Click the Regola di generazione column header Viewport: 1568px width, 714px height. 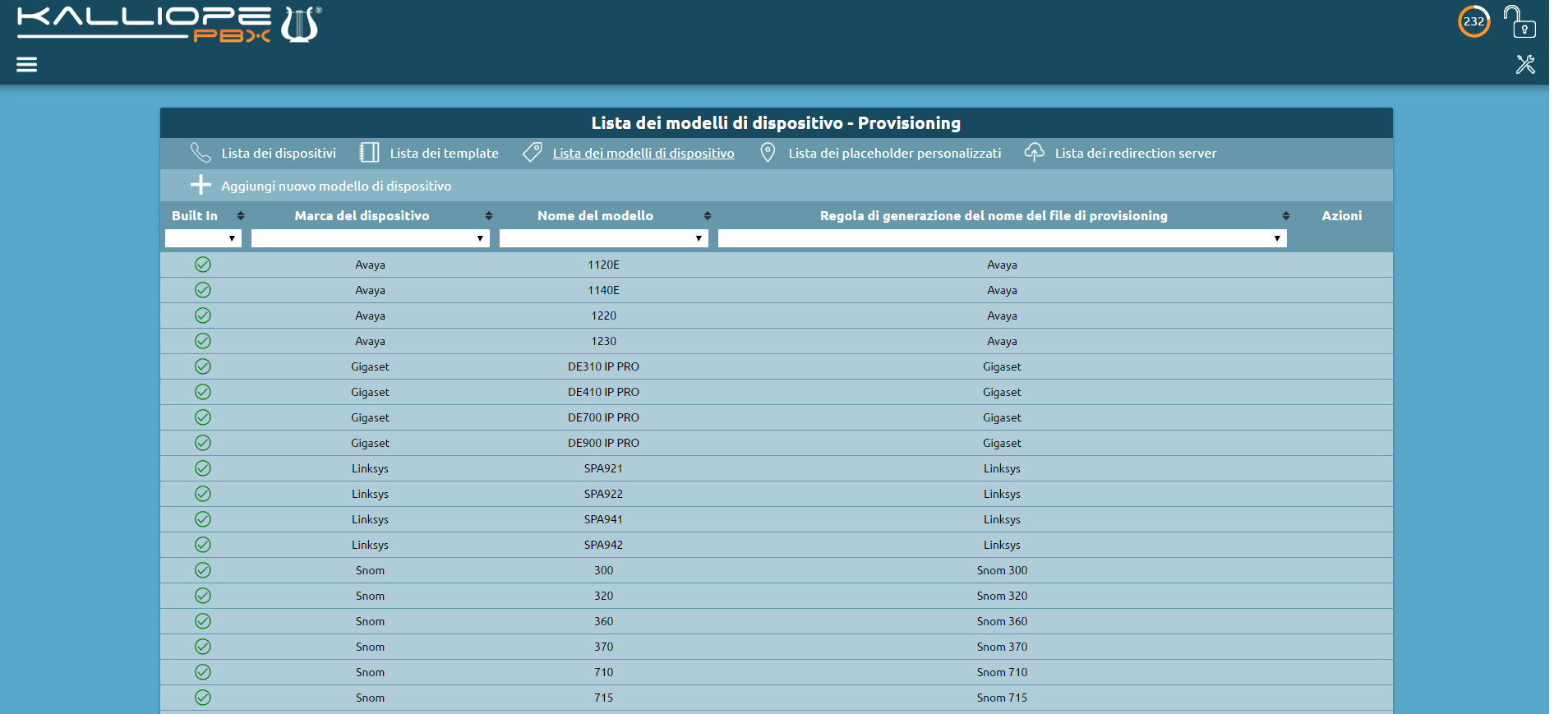click(x=994, y=215)
